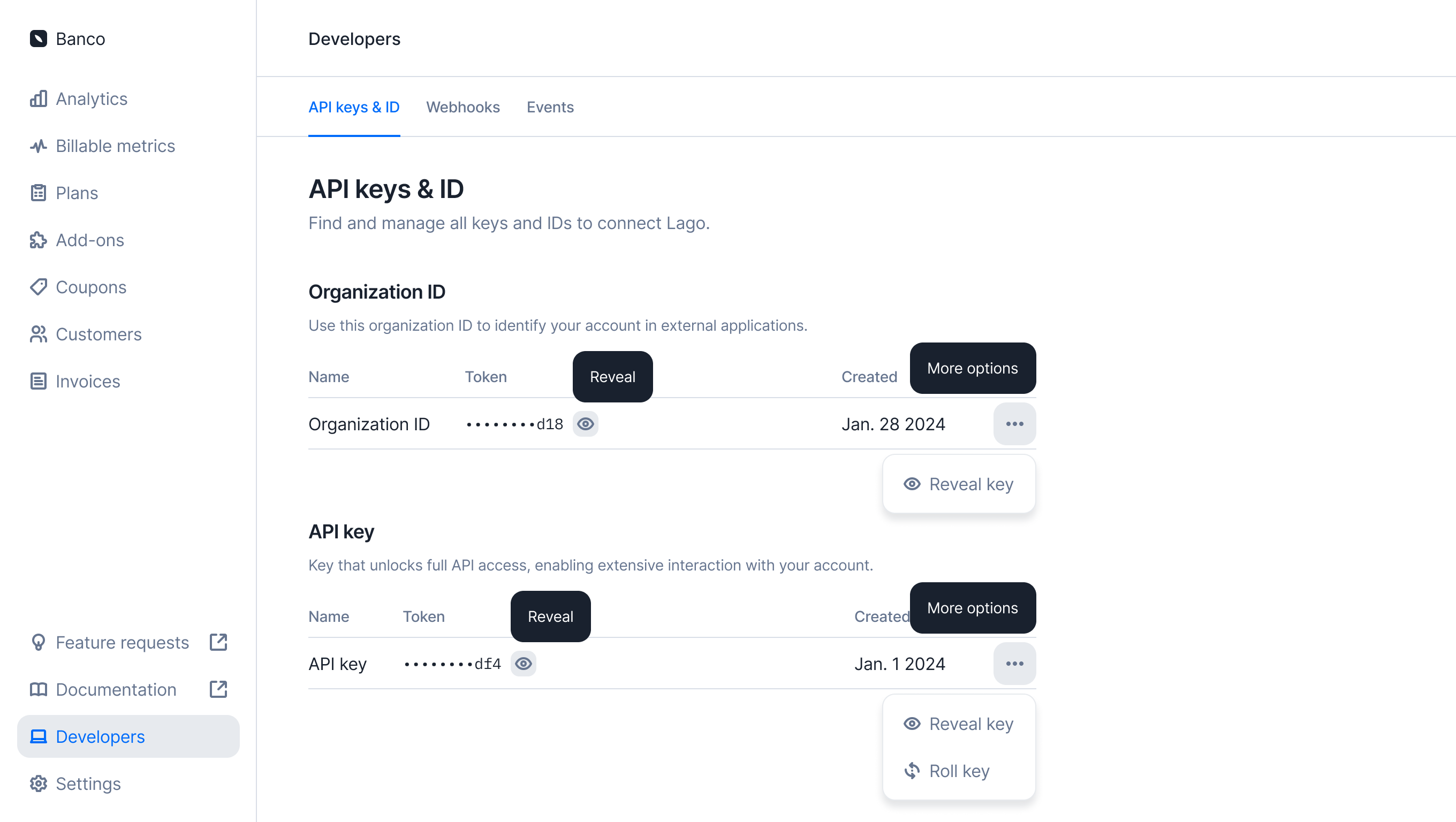This screenshot has height=822, width=1456.
Task: Open more options for Organization ID row
Action: click(1014, 424)
